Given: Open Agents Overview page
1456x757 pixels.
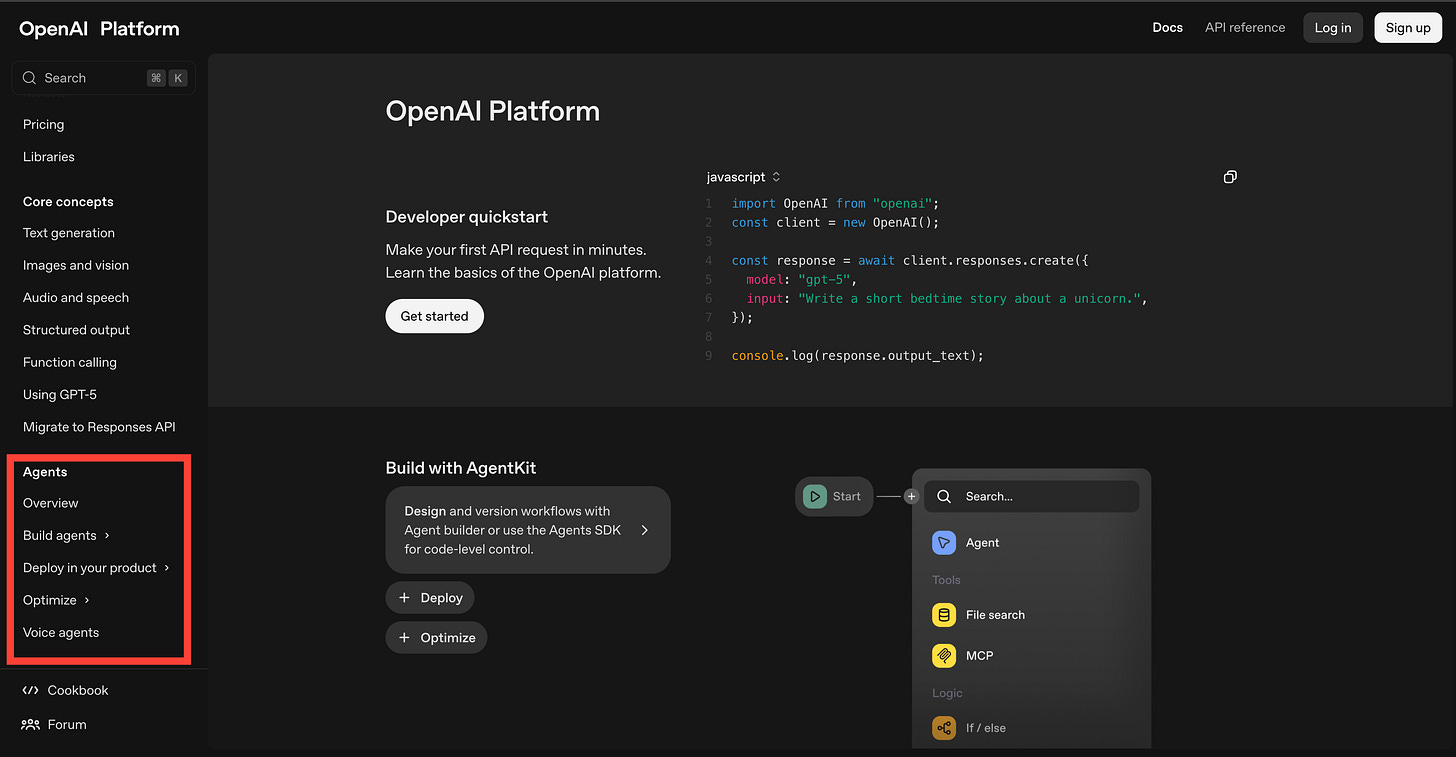Looking at the screenshot, I should point(51,503).
